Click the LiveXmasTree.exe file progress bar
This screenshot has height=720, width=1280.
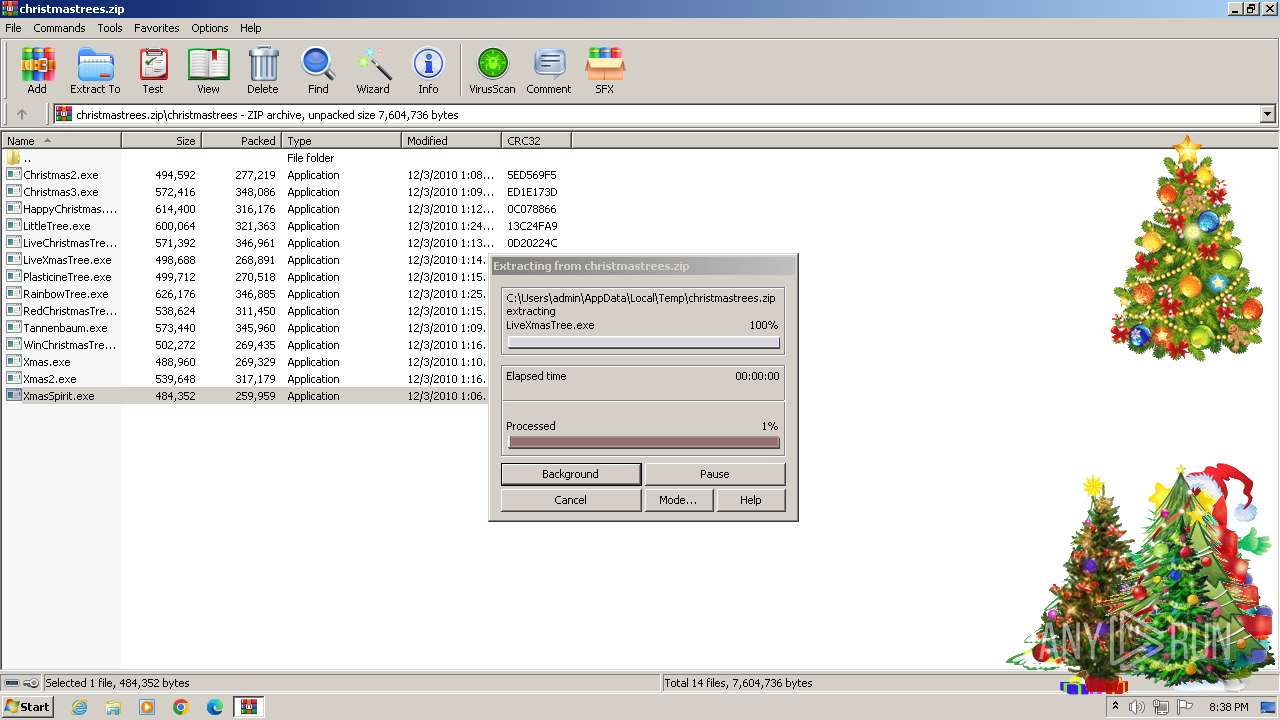[x=643, y=343]
